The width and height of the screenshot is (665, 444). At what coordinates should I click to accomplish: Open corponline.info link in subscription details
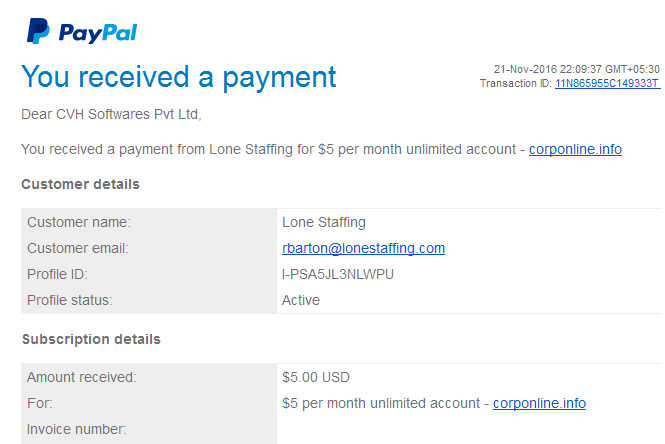(539, 403)
